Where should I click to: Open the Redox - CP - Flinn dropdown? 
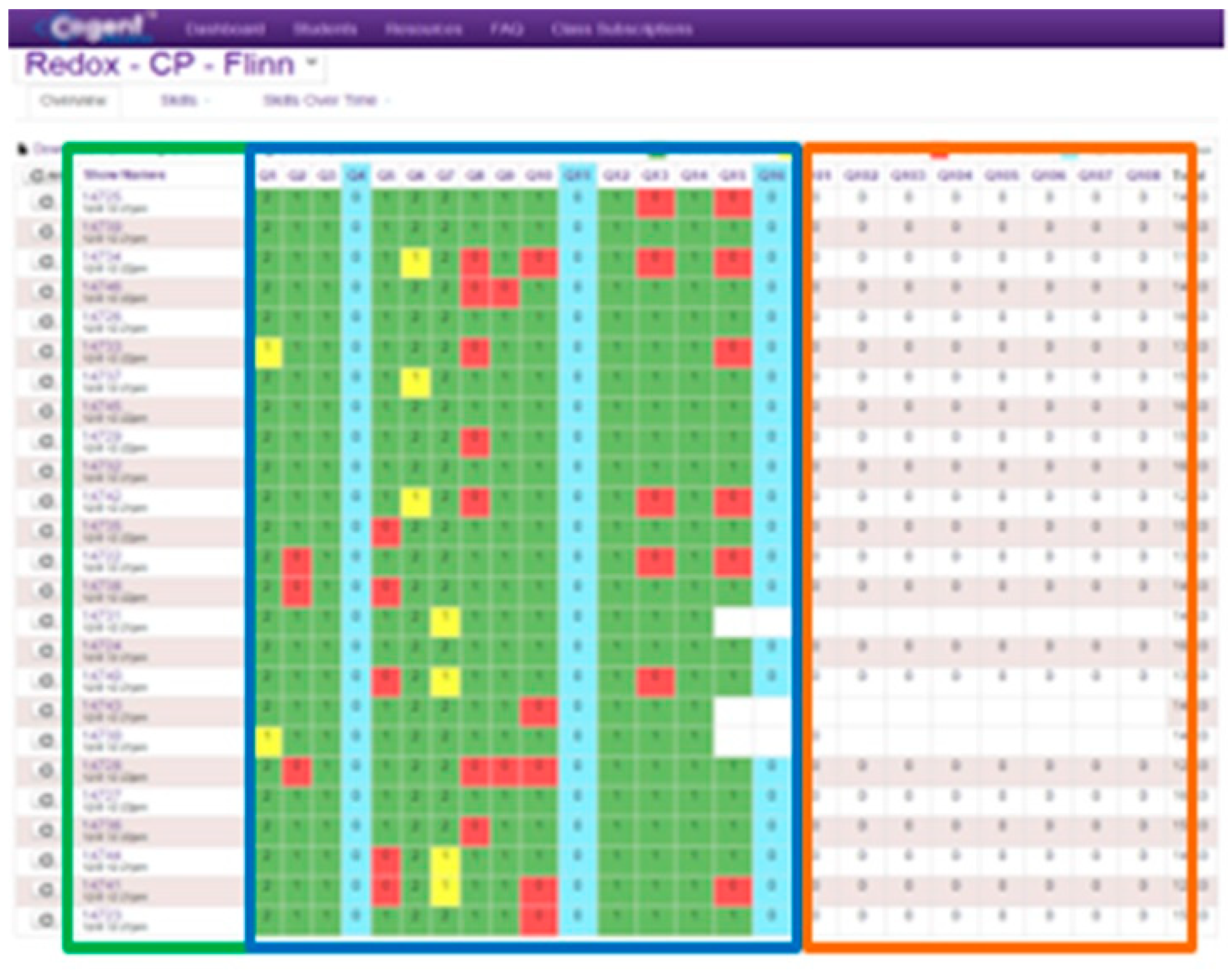click(x=311, y=61)
